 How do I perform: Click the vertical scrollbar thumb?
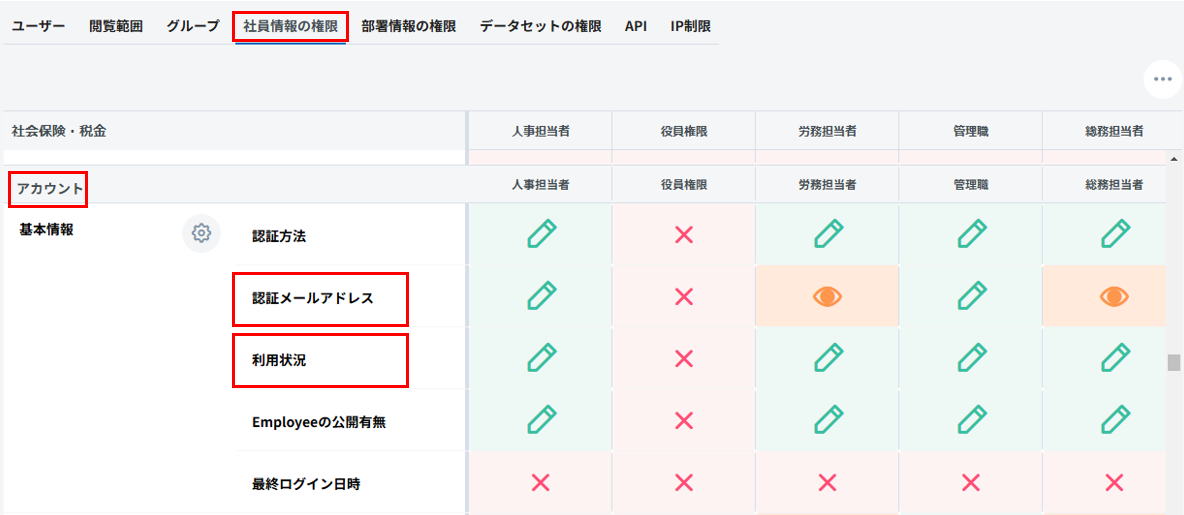pos(1174,362)
